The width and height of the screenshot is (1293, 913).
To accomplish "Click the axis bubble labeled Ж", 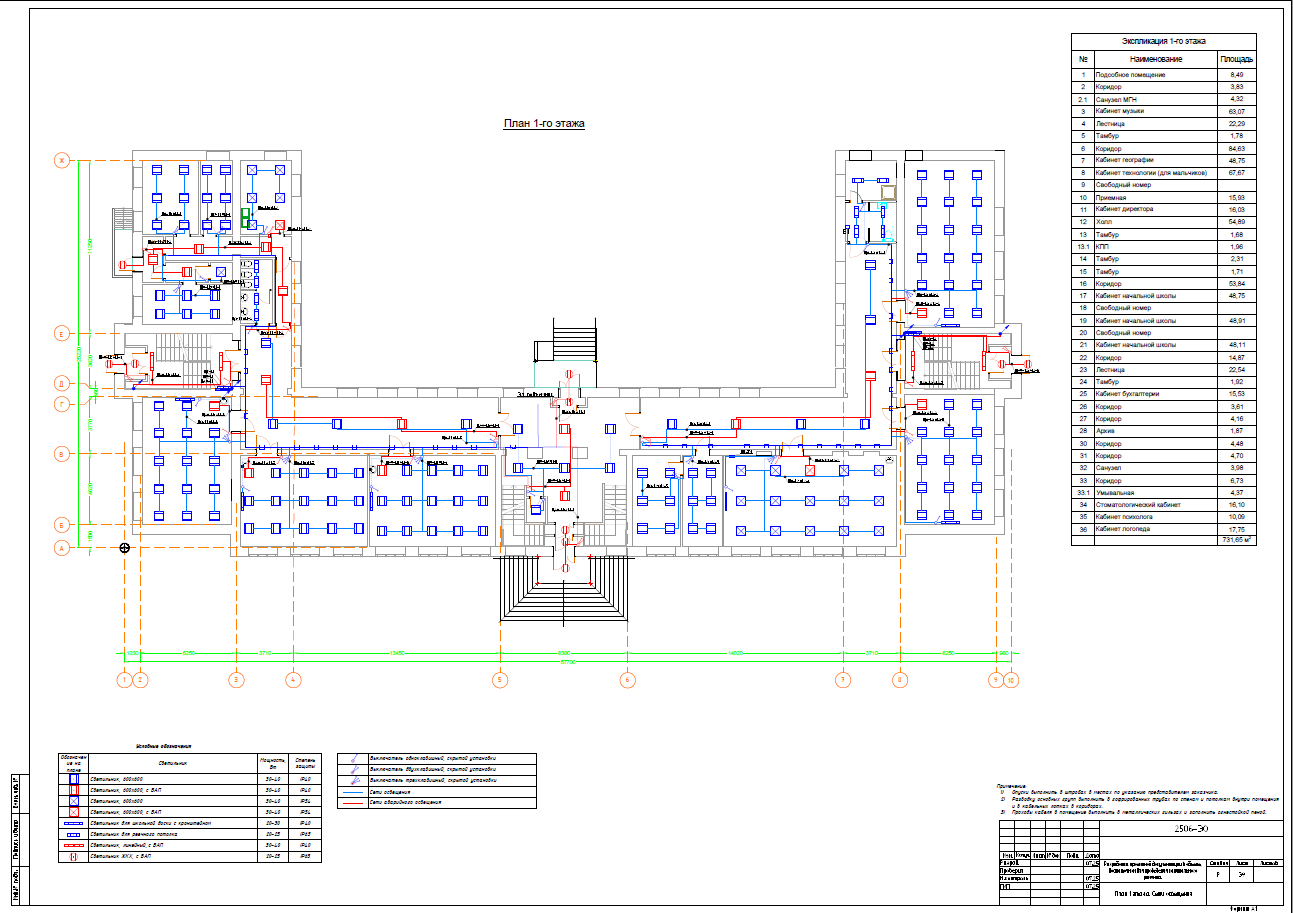I will pyautogui.click(x=60, y=160).
